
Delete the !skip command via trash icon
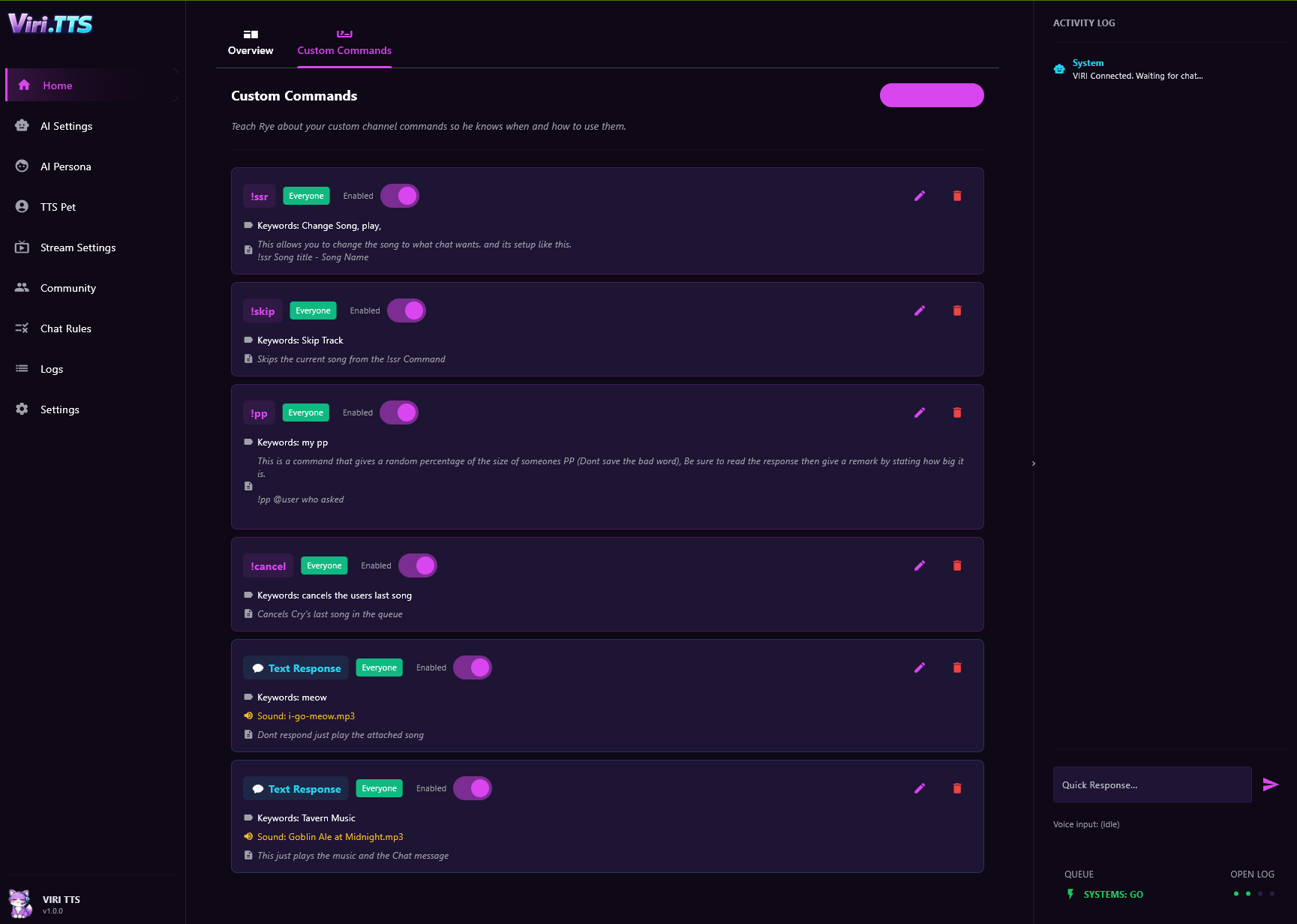(957, 310)
